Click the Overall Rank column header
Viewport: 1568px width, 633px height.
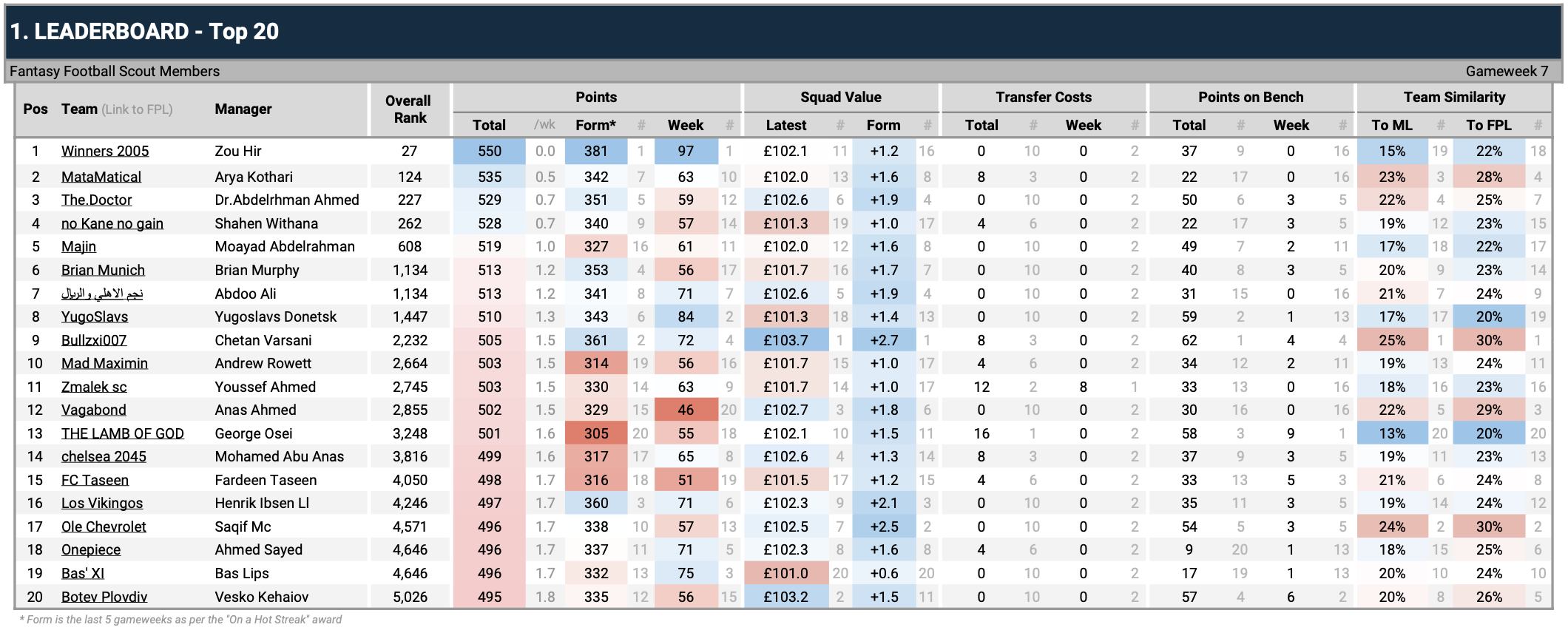click(409, 109)
